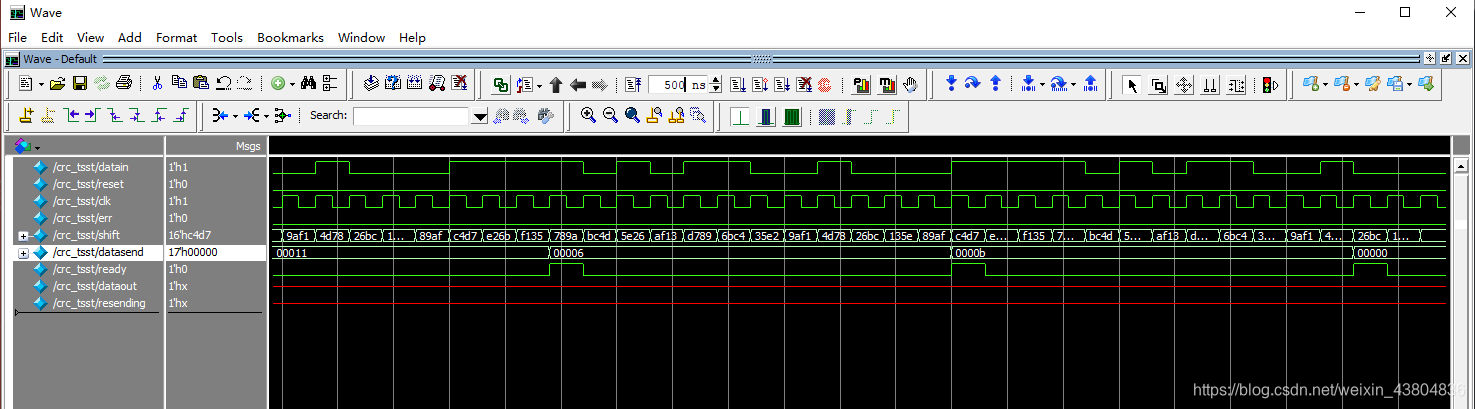The image size is (1475, 409).
Task: Click the Run simulation icon
Action: [x=737, y=85]
